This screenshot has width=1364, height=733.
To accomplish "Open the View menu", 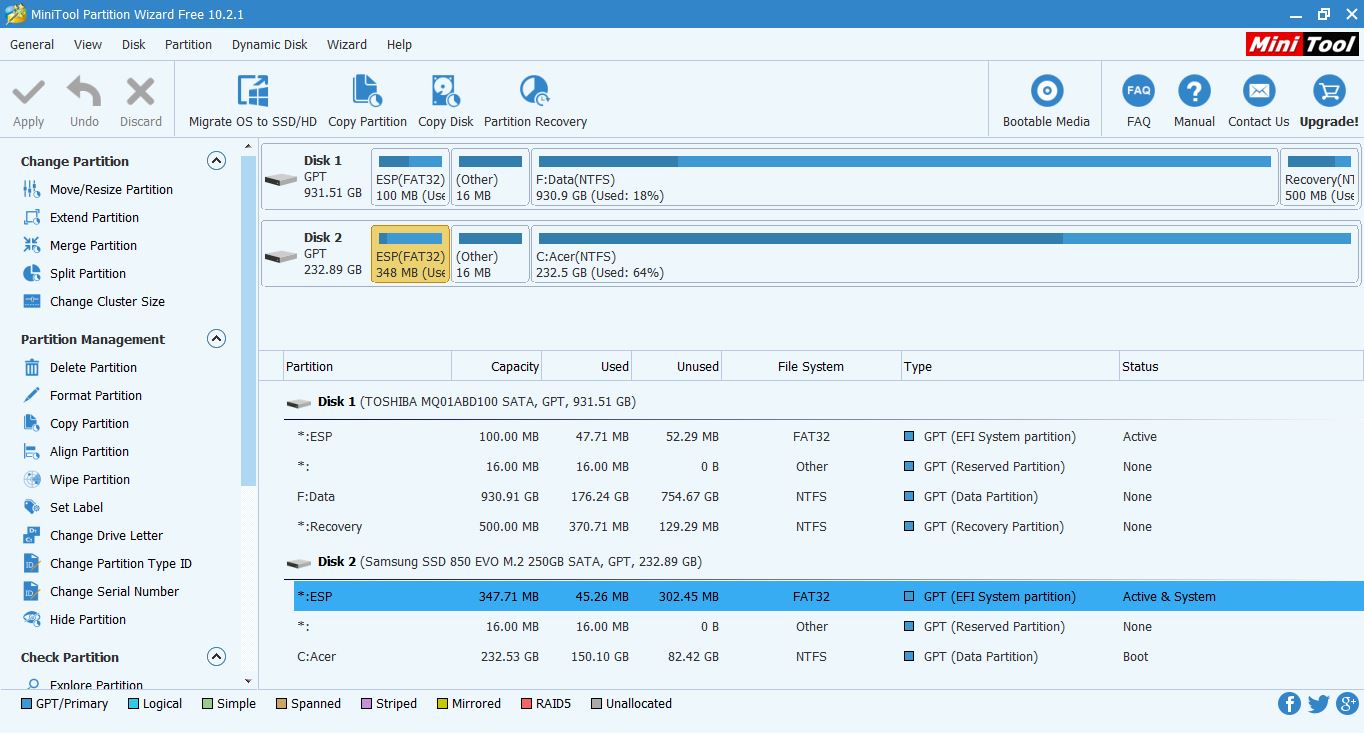I will pos(88,44).
